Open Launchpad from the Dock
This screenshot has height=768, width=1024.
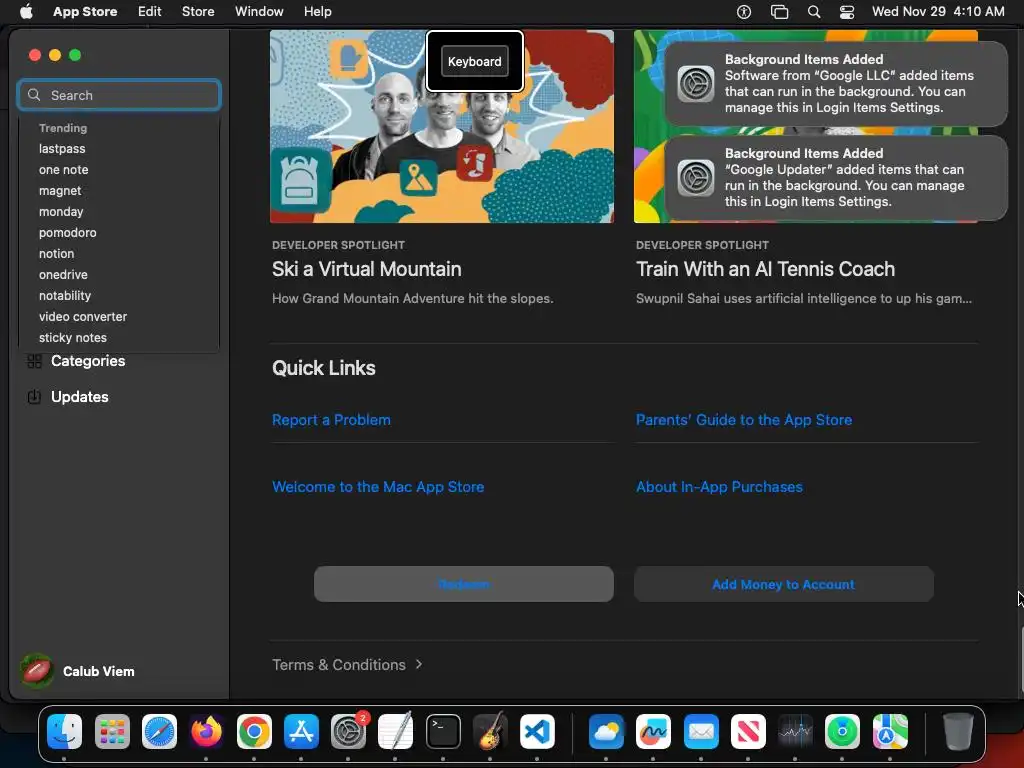point(112,731)
